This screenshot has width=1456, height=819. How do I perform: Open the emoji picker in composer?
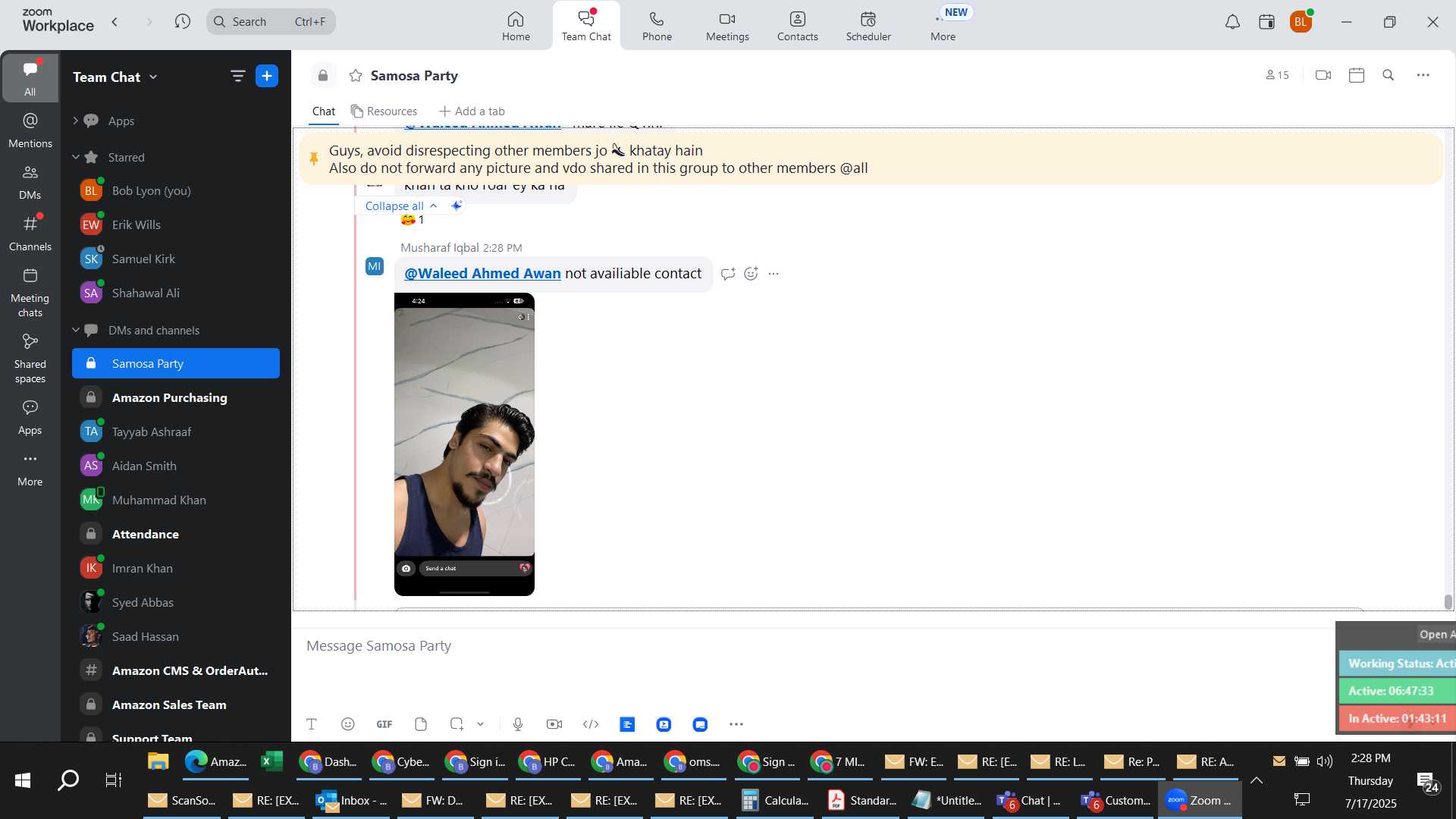pyautogui.click(x=348, y=724)
